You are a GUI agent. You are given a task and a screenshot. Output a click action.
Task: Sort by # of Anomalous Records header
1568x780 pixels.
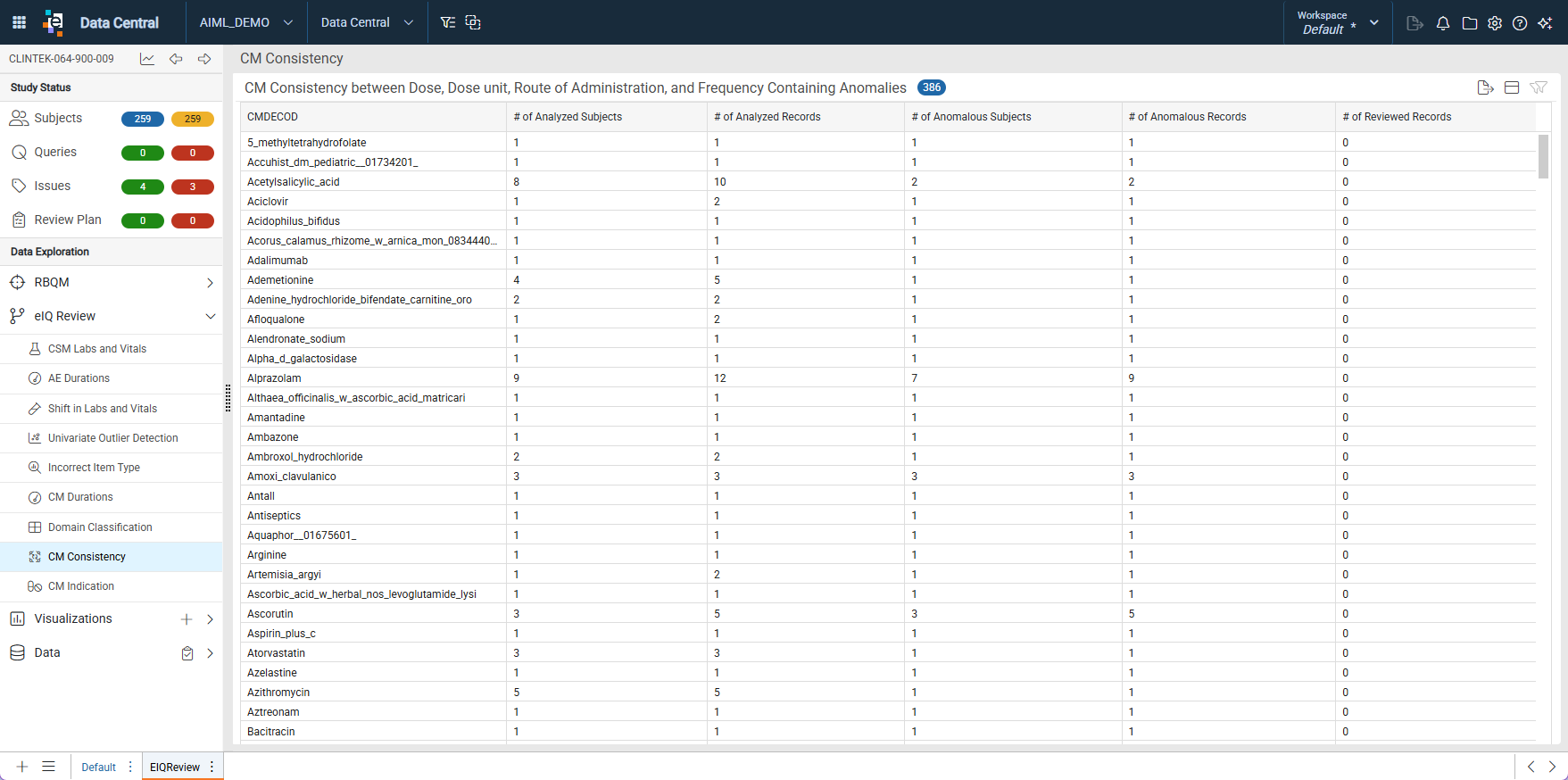click(1228, 117)
